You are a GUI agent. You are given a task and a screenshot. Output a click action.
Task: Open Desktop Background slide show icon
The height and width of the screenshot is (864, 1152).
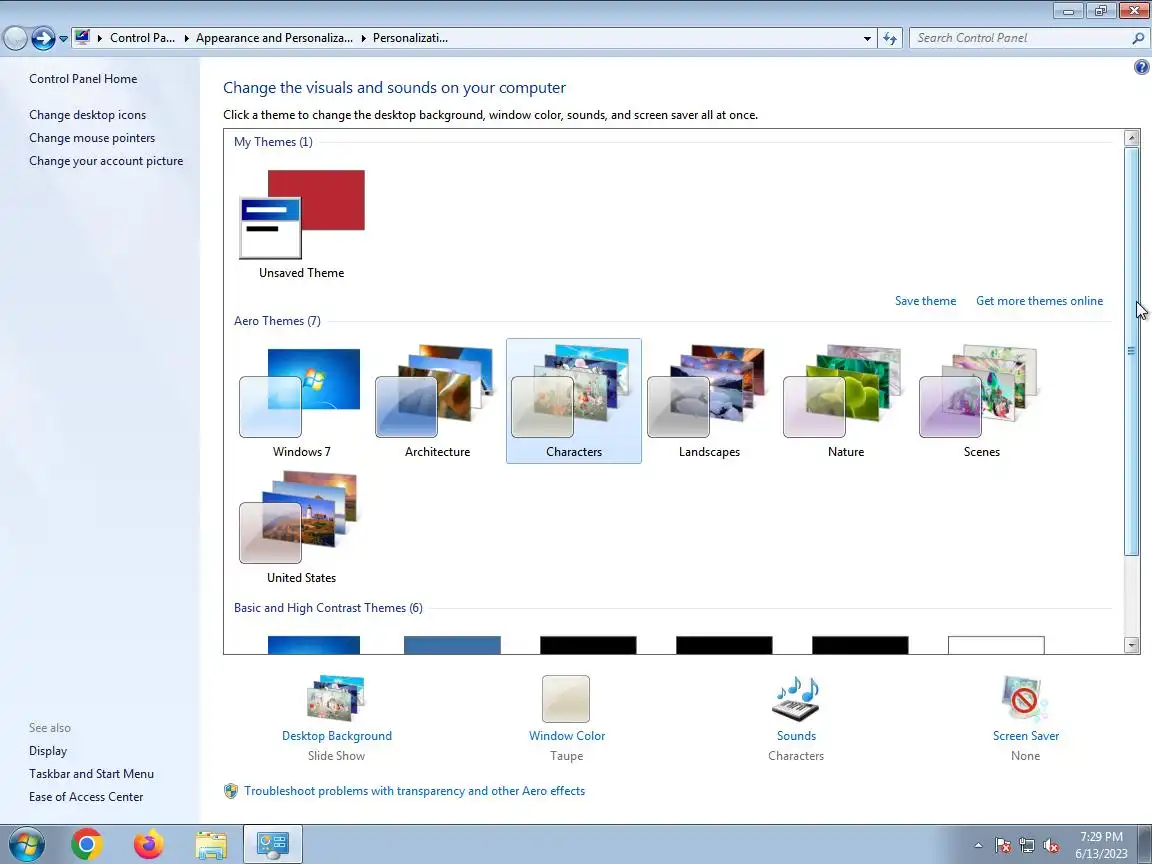coord(336,698)
